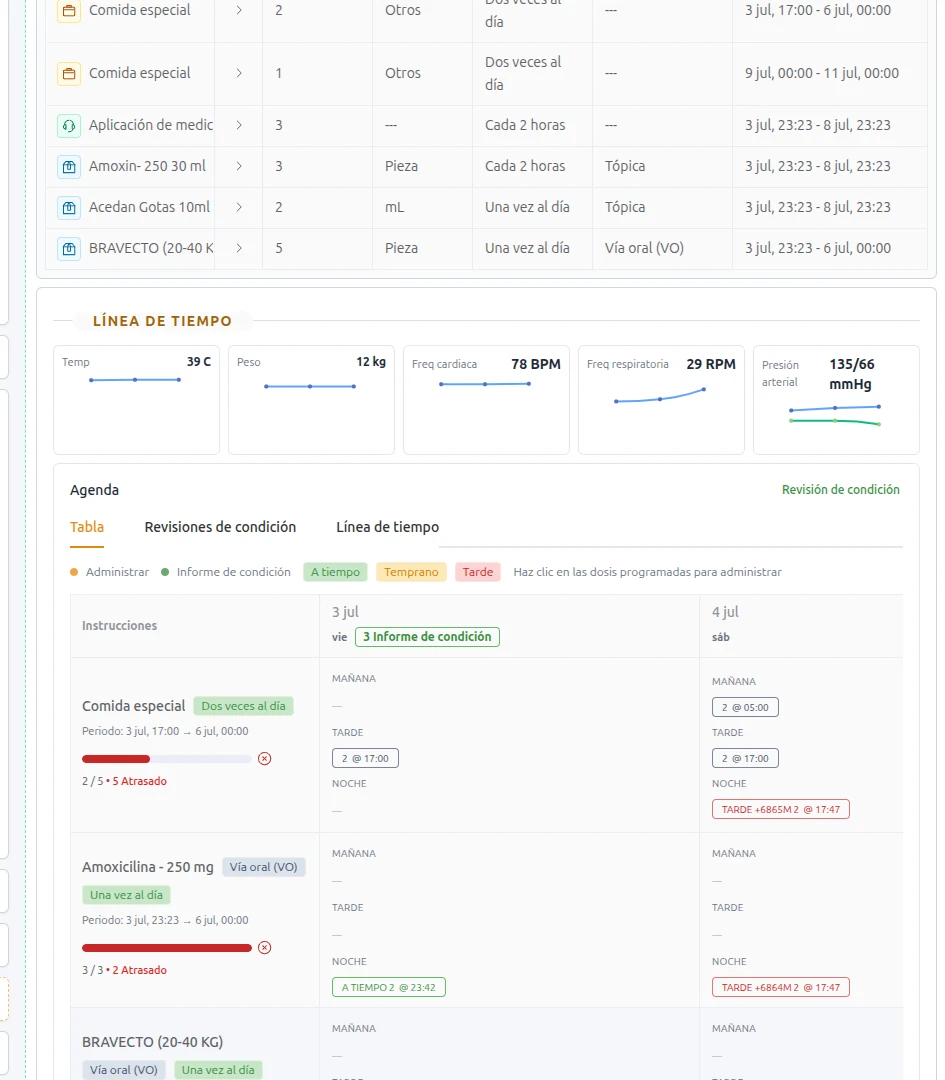Click the Comida especial red progress bar
945x1080 pixels.
(x=116, y=759)
